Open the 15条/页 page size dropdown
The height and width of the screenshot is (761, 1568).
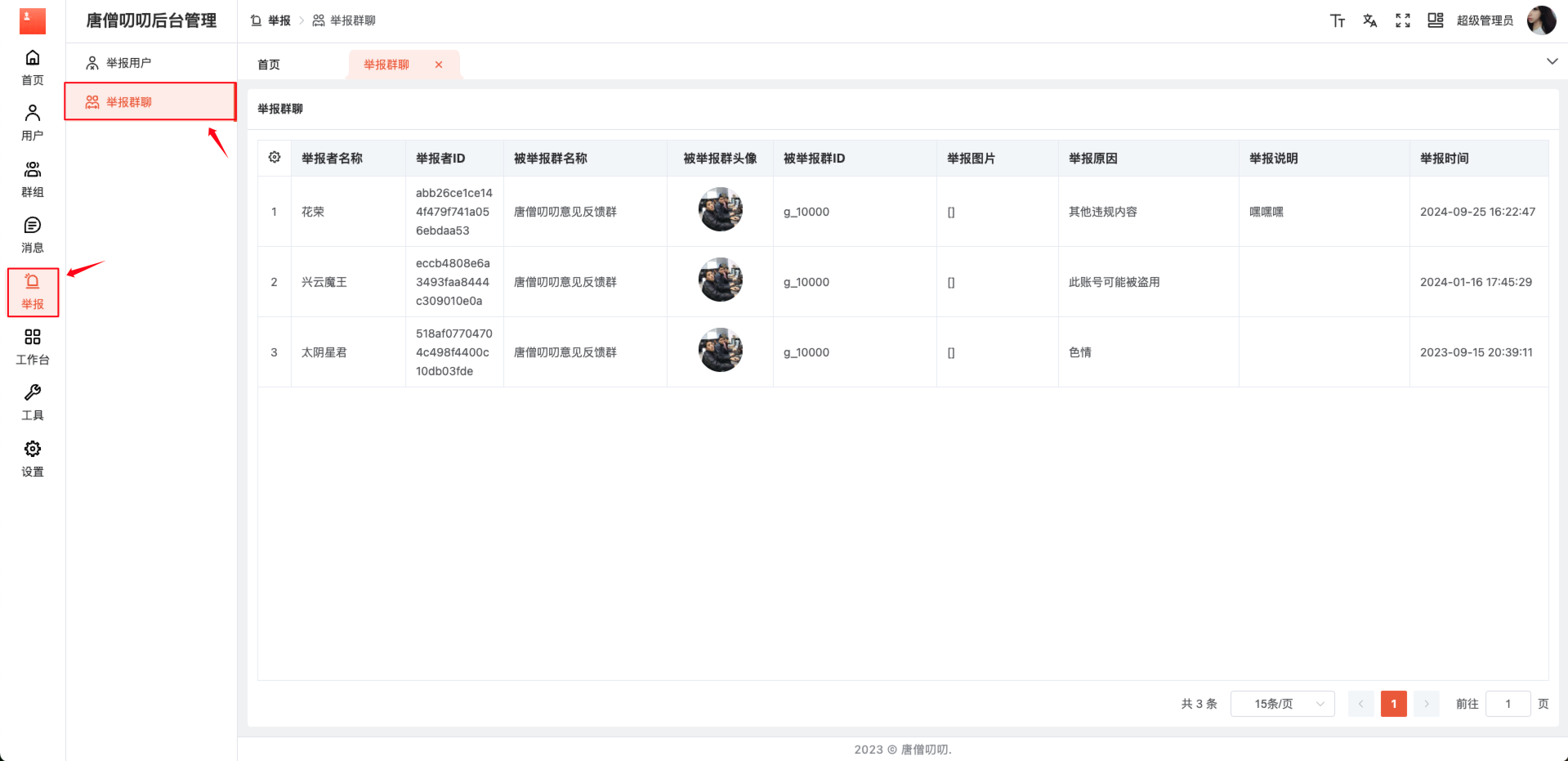pyautogui.click(x=1282, y=703)
